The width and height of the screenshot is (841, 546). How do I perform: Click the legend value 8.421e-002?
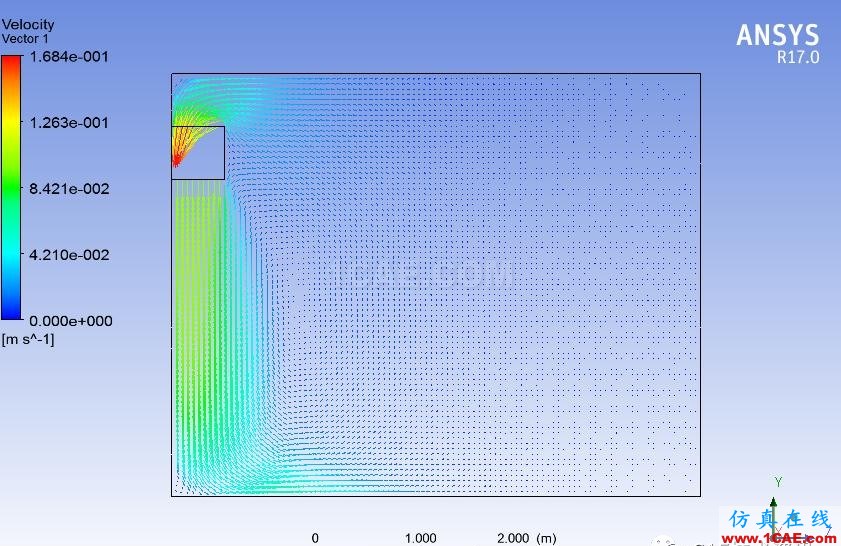pos(69,188)
